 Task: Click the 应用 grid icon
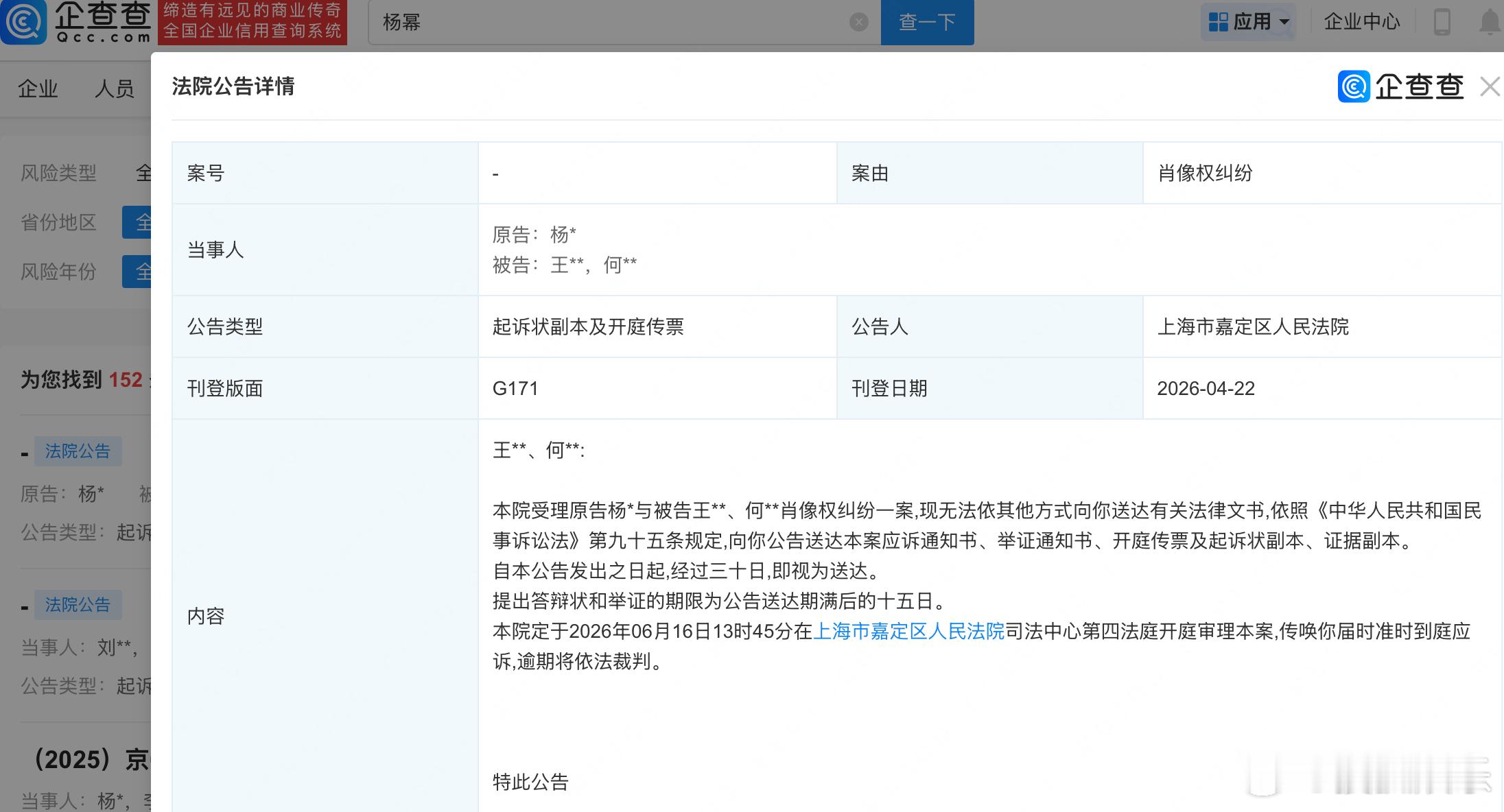(1218, 22)
